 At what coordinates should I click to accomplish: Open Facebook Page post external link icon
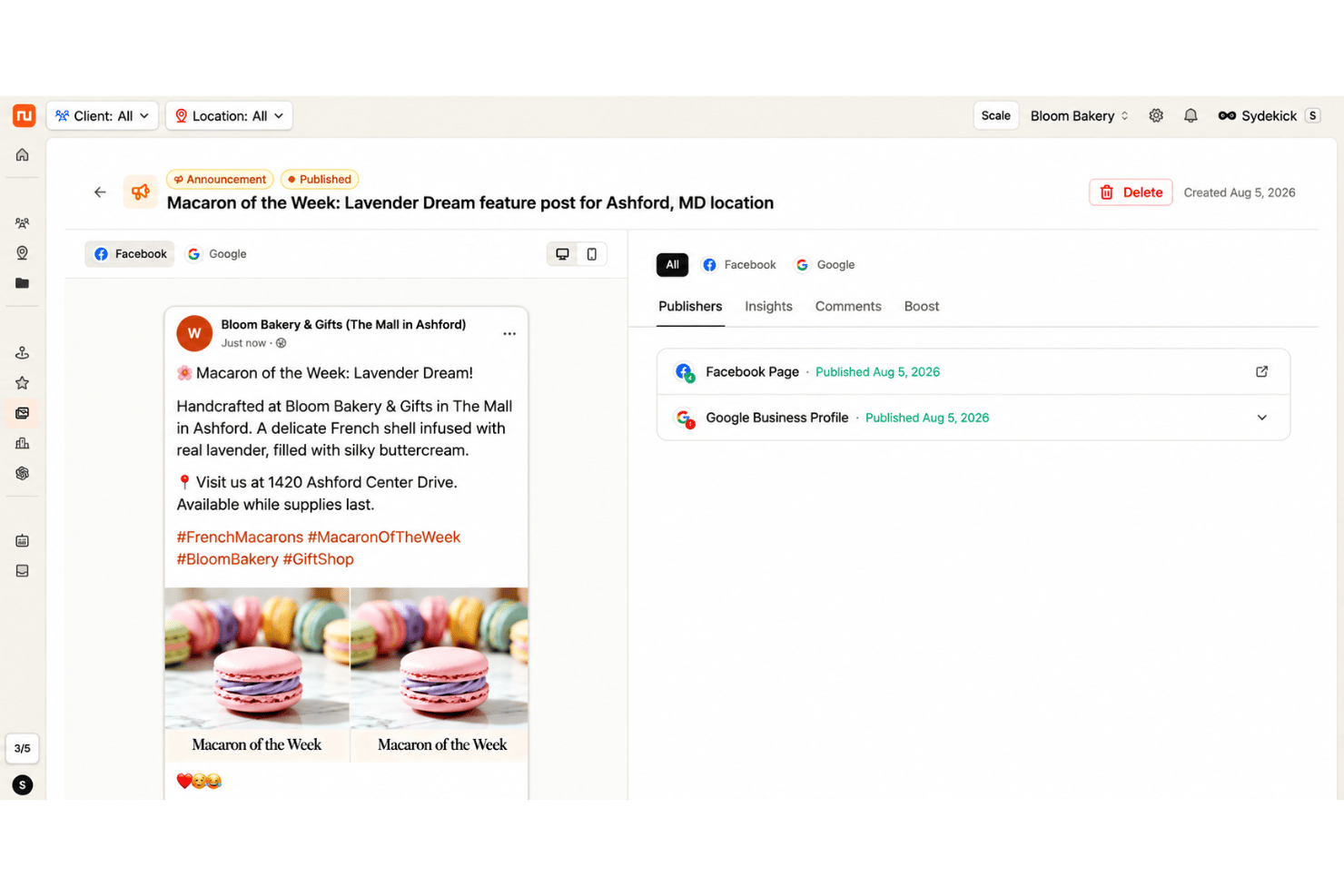(1262, 372)
